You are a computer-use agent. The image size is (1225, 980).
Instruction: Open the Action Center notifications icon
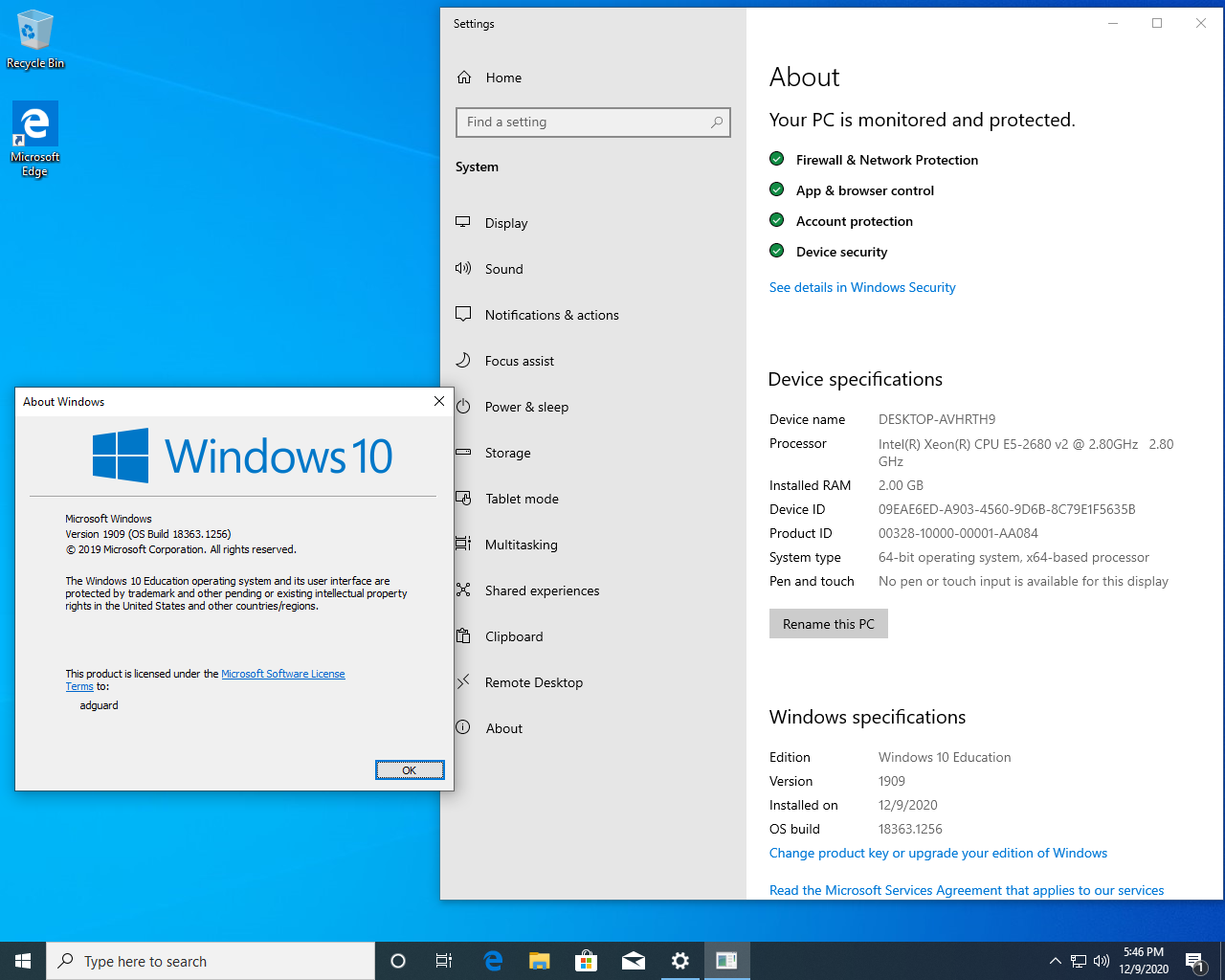coord(1194,961)
